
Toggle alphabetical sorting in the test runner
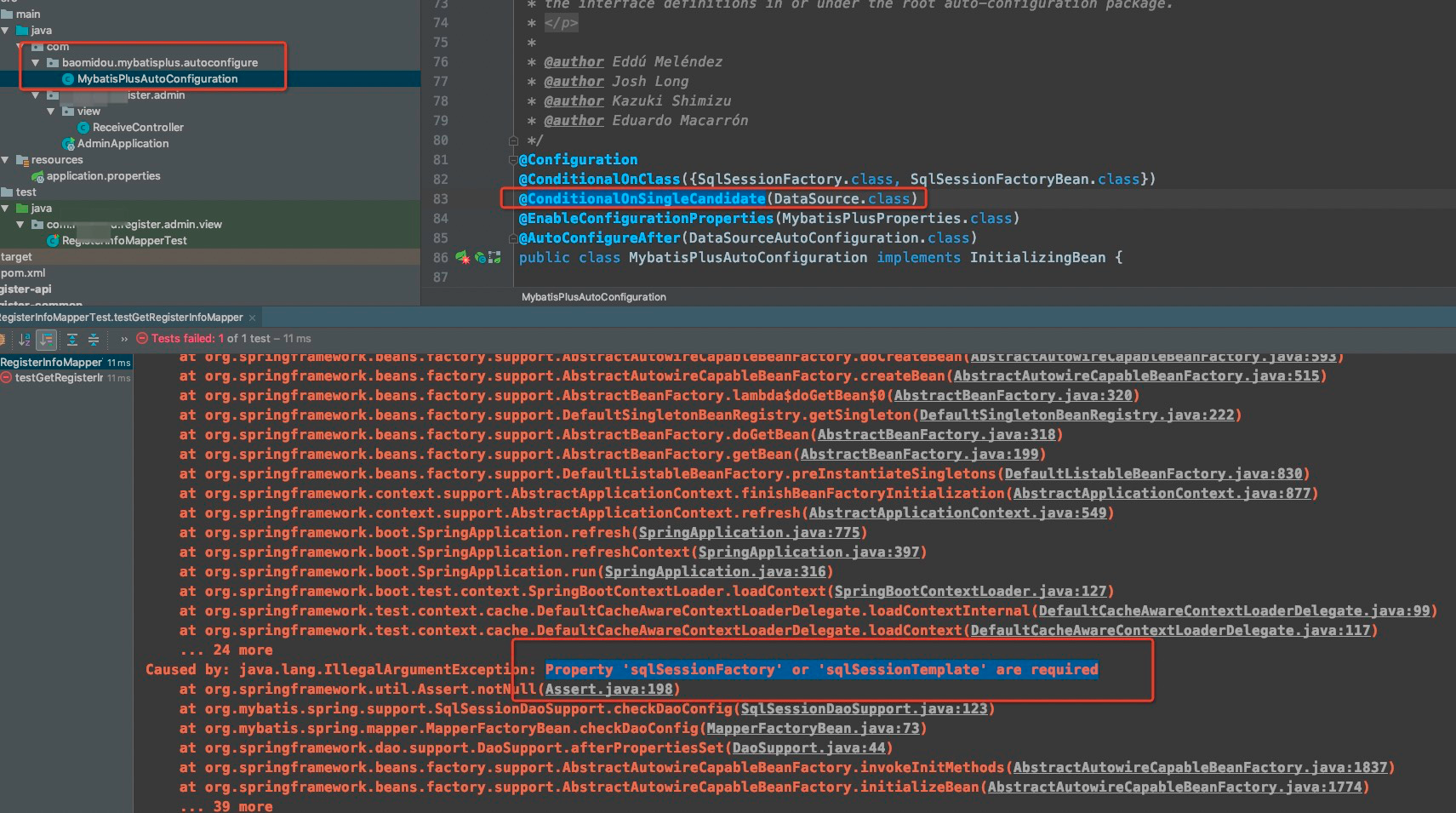coord(24,340)
